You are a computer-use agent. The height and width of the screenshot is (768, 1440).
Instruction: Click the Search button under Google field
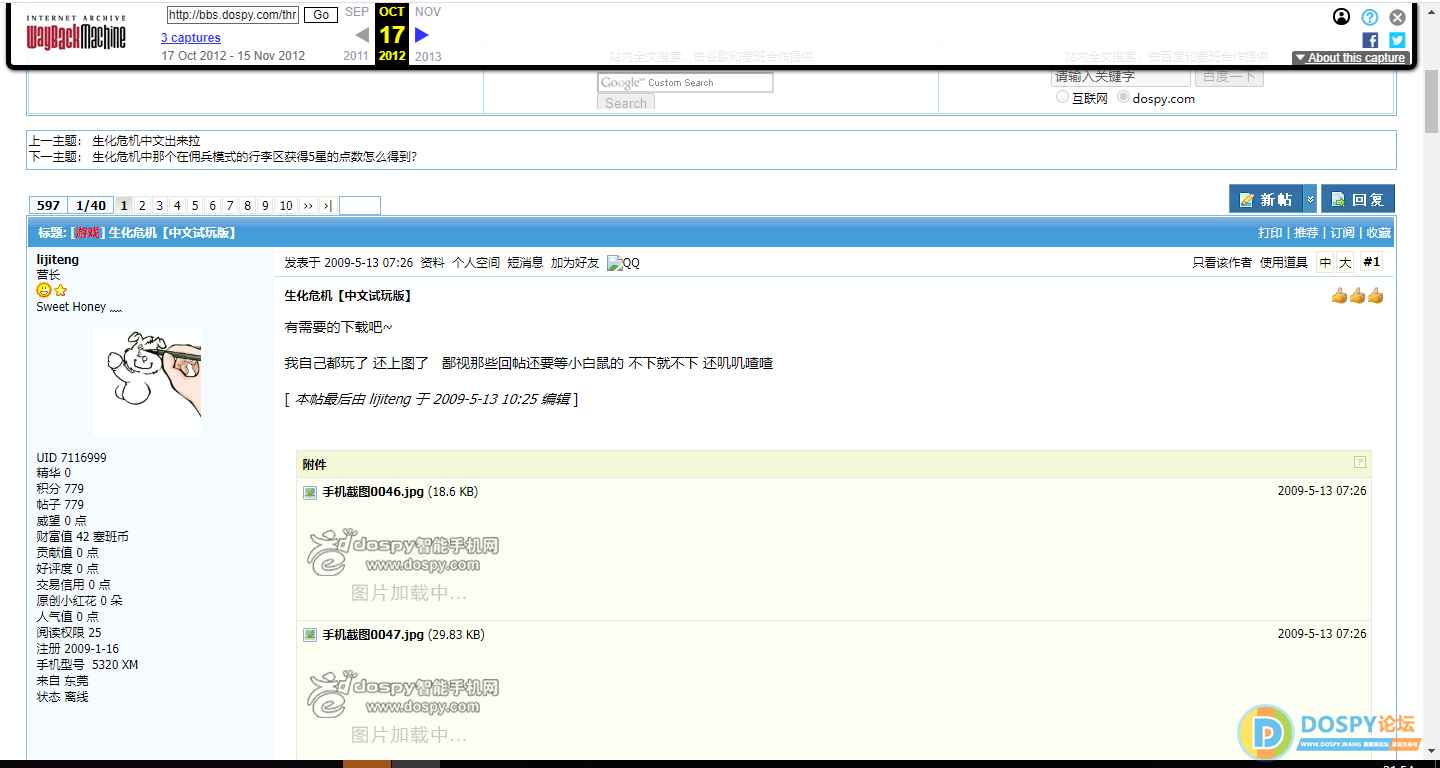click(626, 103)
